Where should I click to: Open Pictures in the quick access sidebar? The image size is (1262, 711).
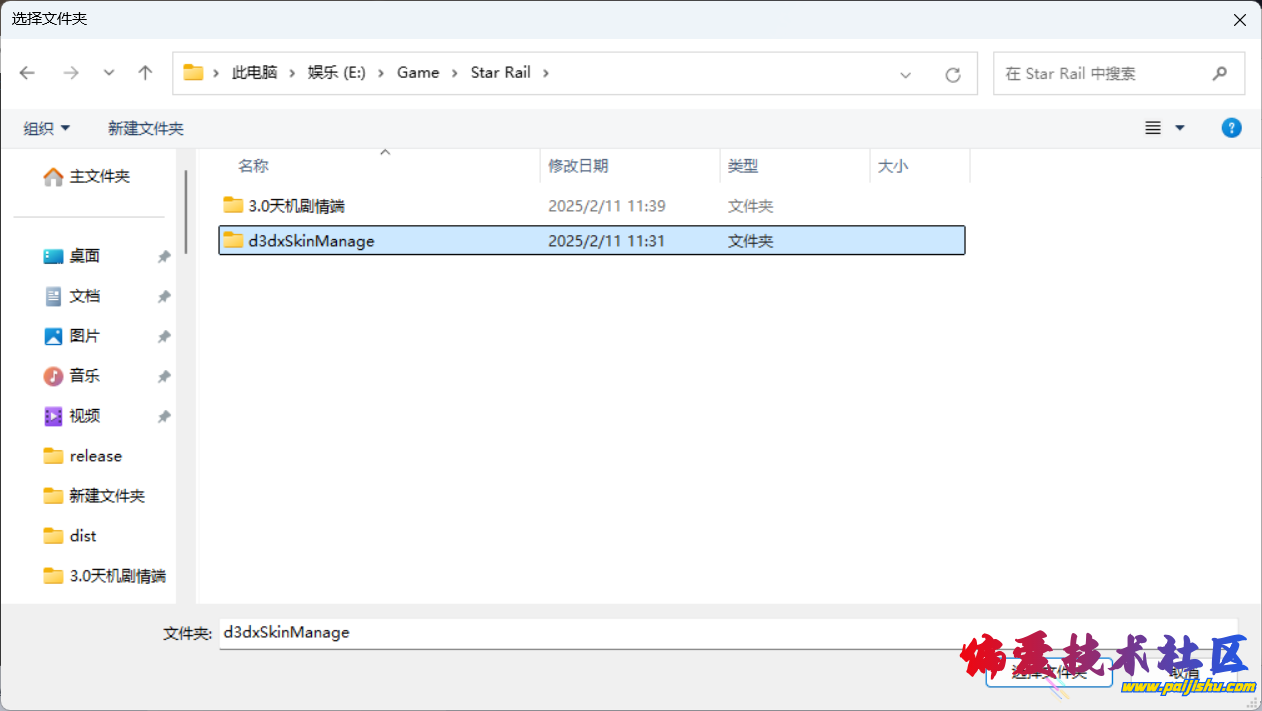coord(84,336)
